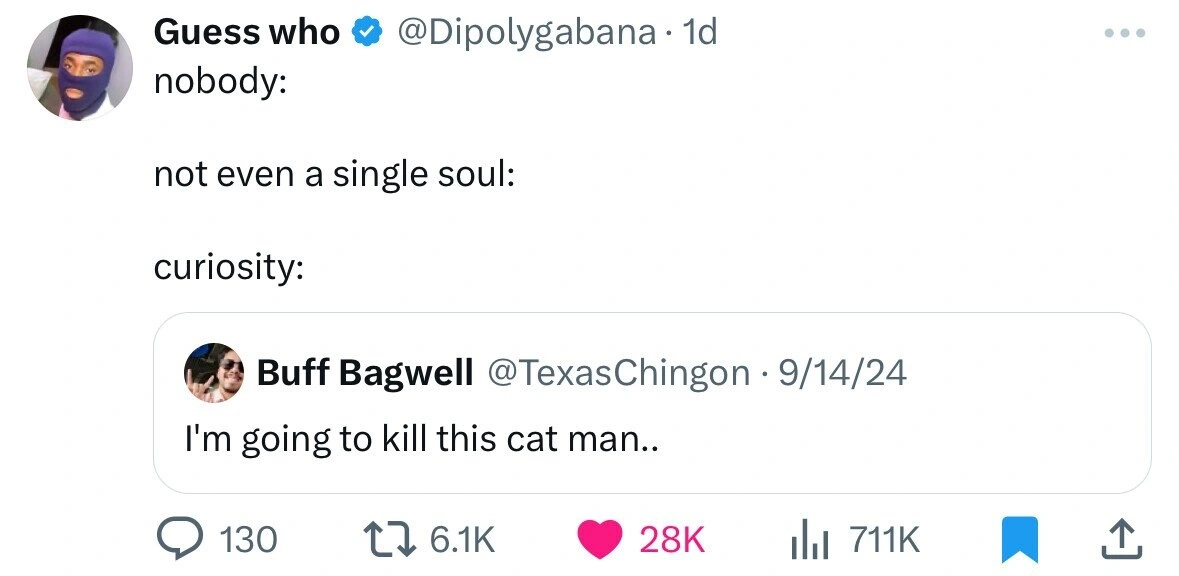Click the 28K likes count
Viewport: 1179px width, 576px height.
[672, 540]
